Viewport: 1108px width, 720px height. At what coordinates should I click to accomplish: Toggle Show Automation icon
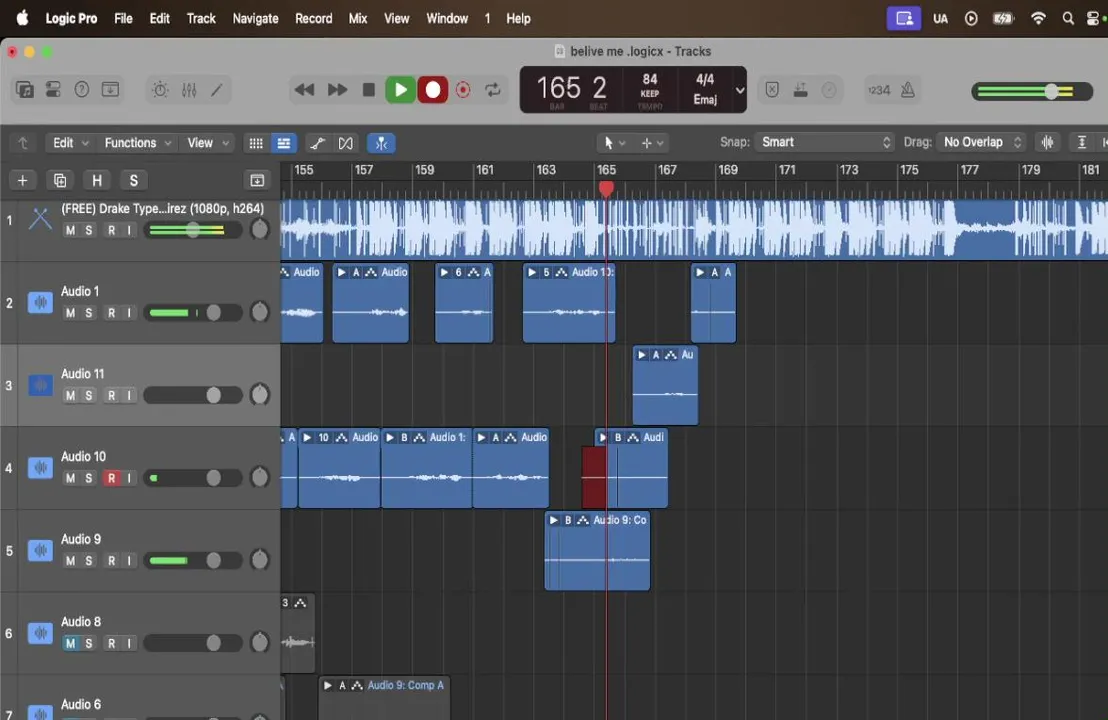[x=318, y=143]
